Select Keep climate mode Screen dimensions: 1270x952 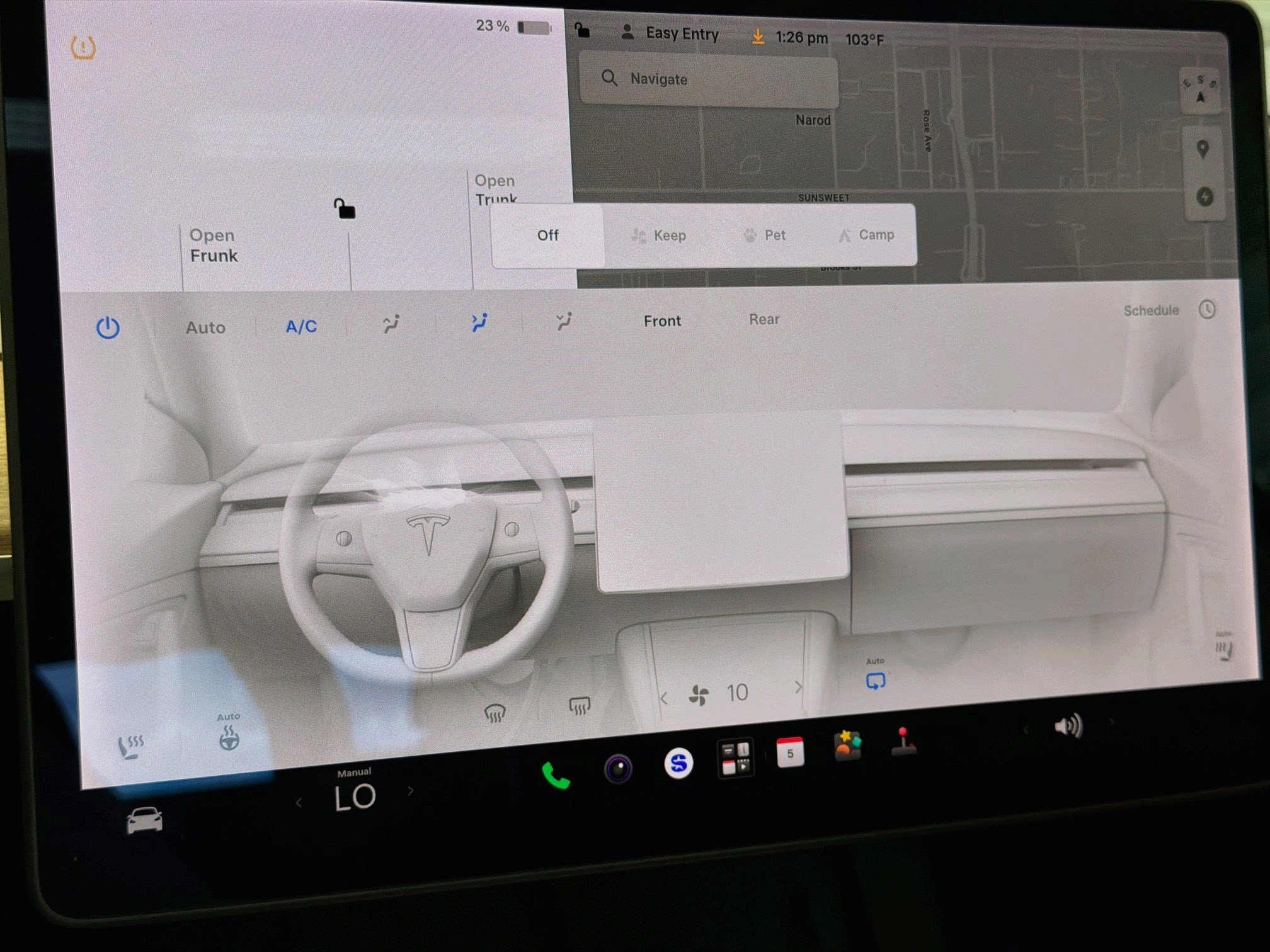tap(658, 235)
